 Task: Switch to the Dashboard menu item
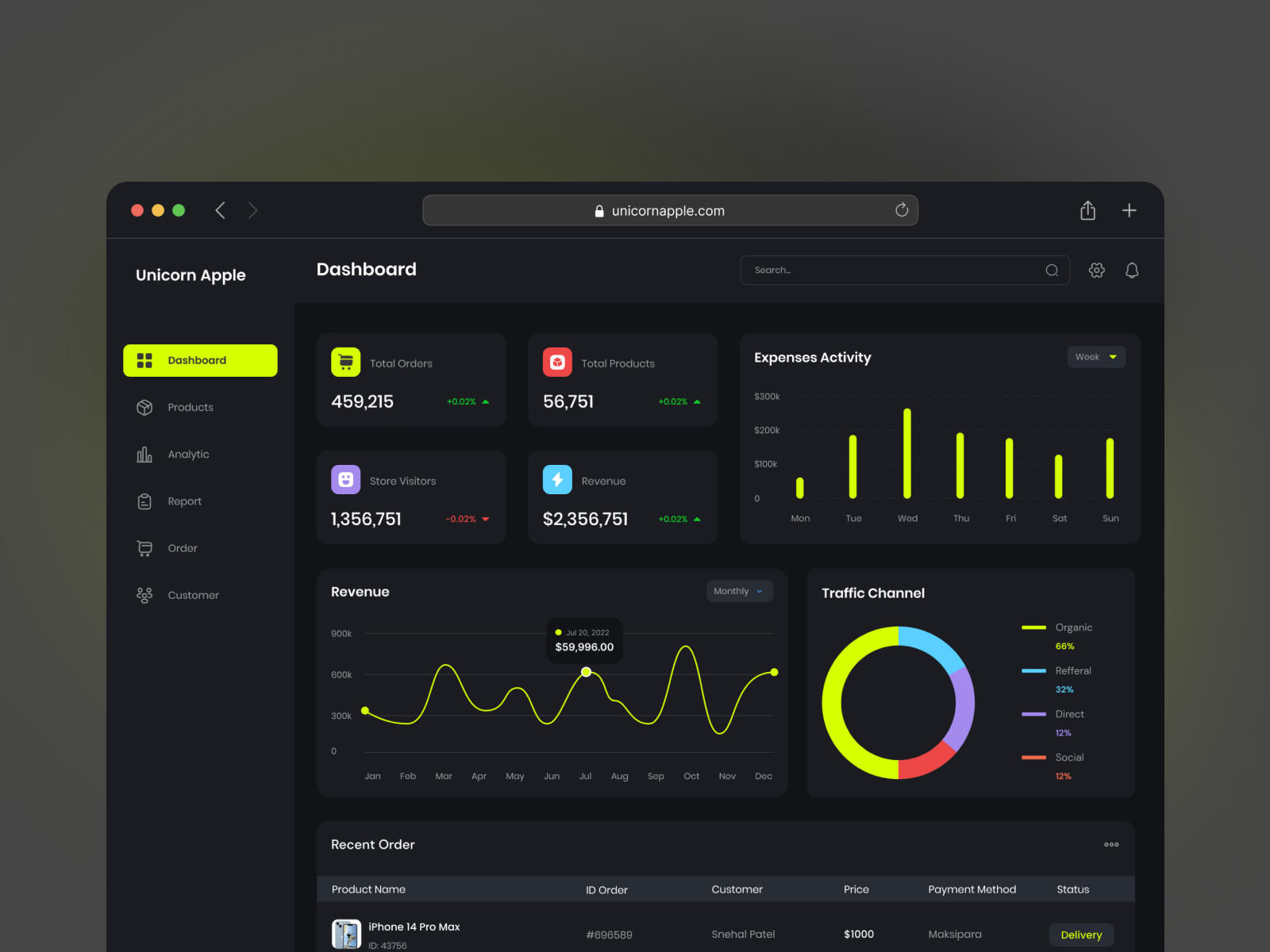click(200, 359)
